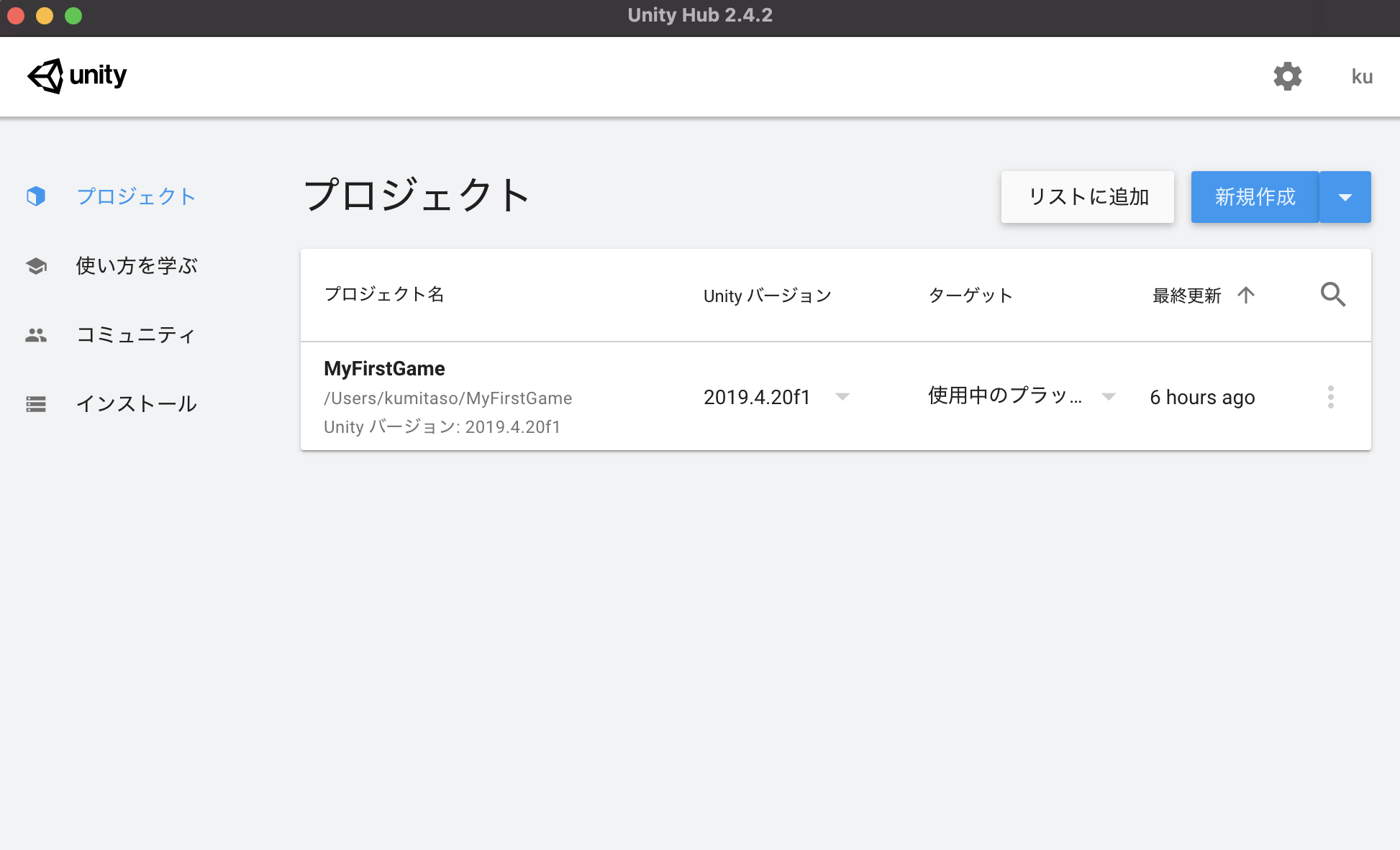Click the 6 hours ago timestamp

pos(1202,397)
